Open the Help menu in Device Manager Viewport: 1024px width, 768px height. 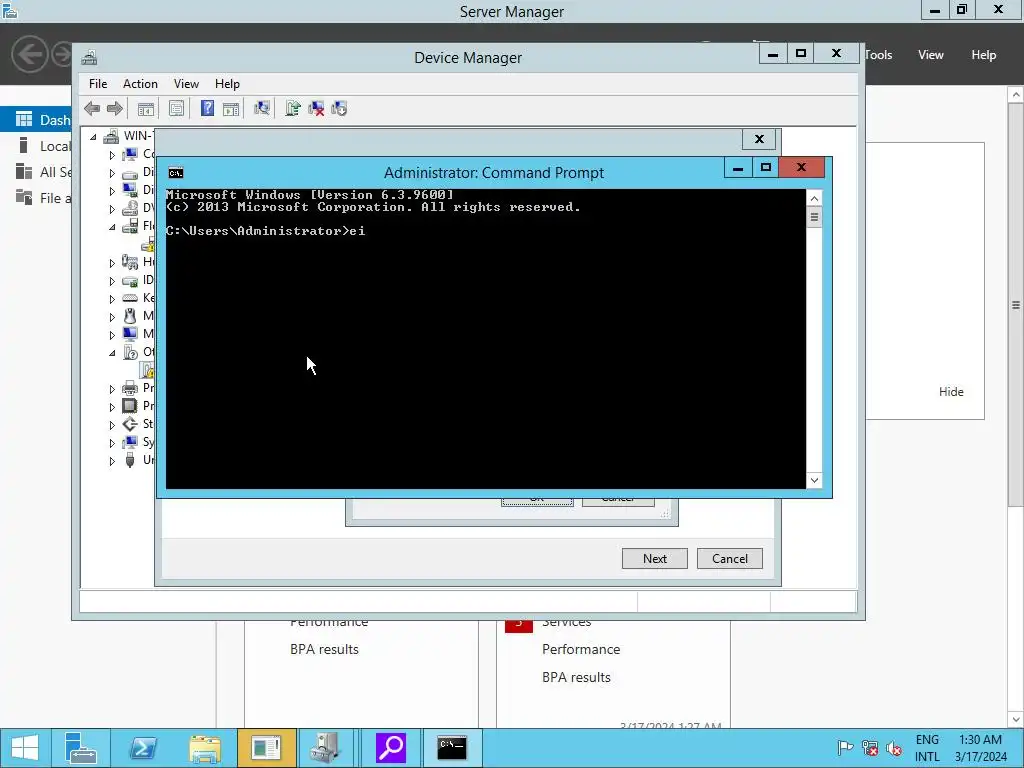227,84
